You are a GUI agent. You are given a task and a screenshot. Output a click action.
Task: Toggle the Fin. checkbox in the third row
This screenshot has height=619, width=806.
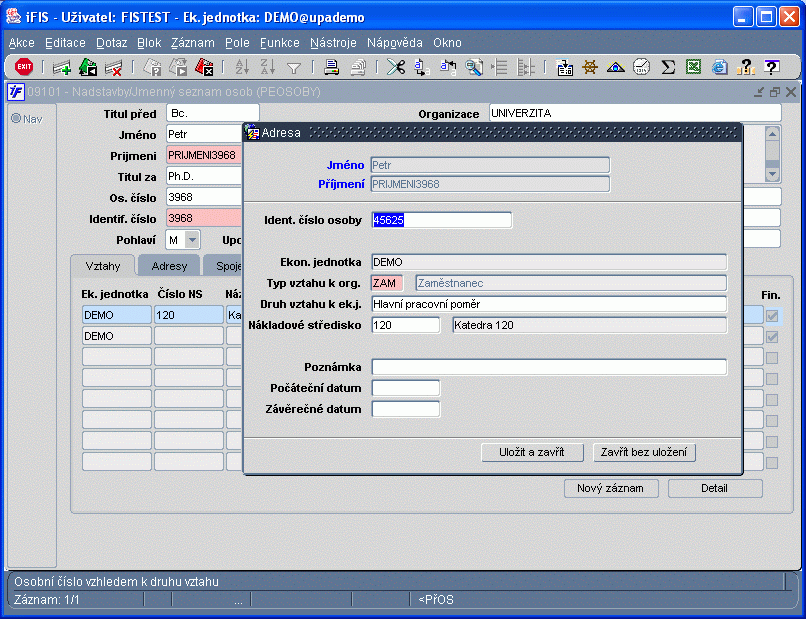pos(772,358)
